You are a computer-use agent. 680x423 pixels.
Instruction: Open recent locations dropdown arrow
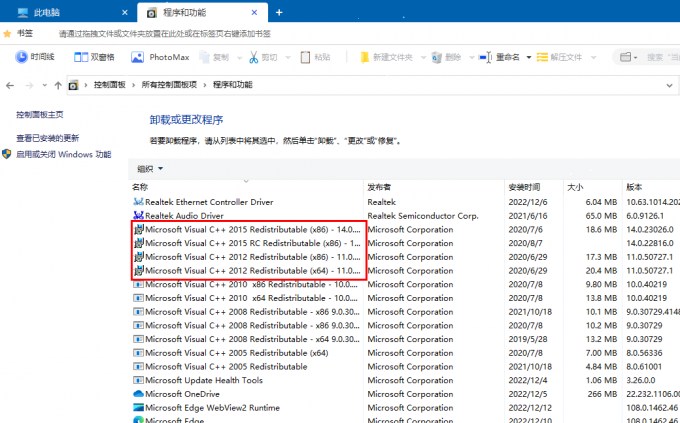tap(44, 85)
